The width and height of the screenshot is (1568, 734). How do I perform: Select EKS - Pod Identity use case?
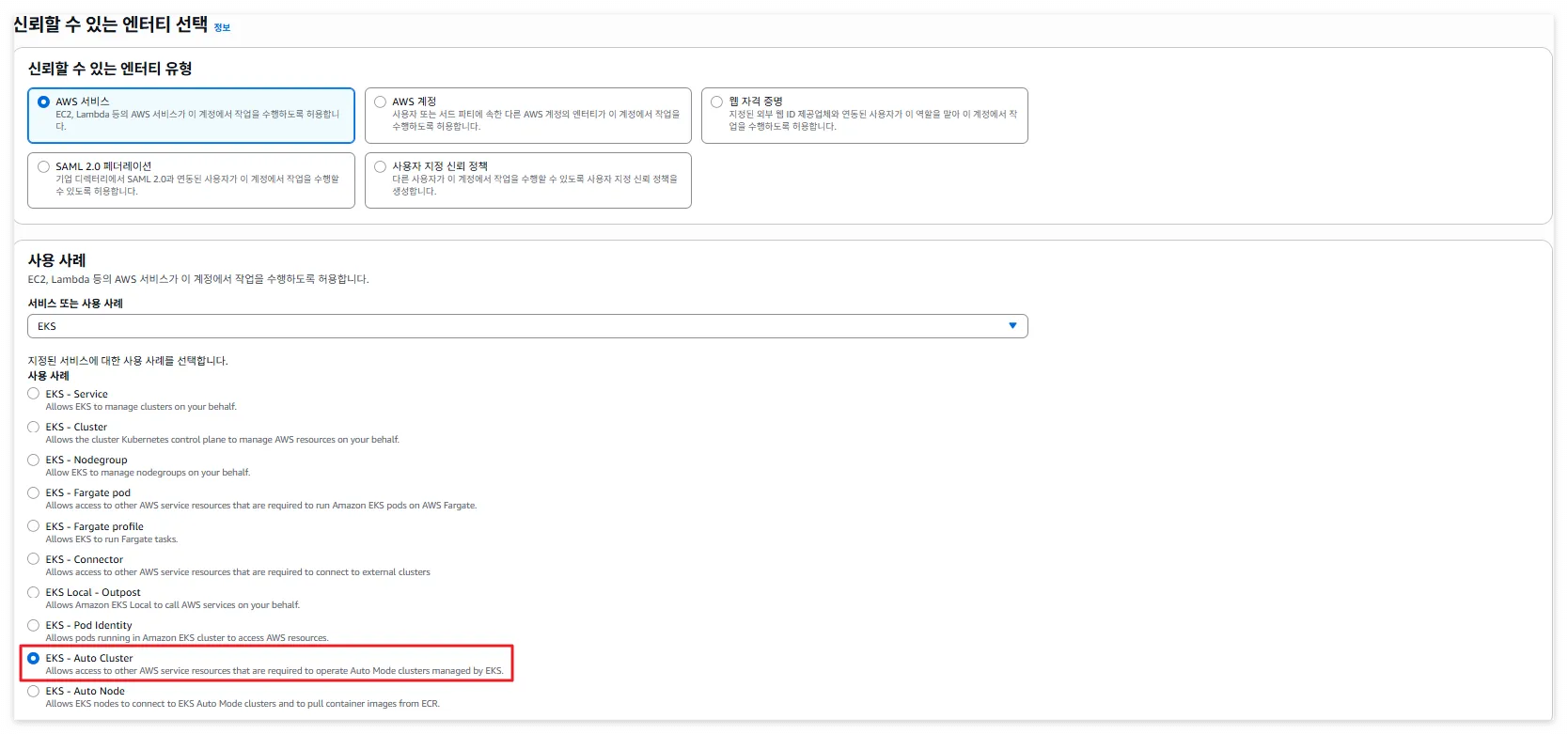click(34, 625)
